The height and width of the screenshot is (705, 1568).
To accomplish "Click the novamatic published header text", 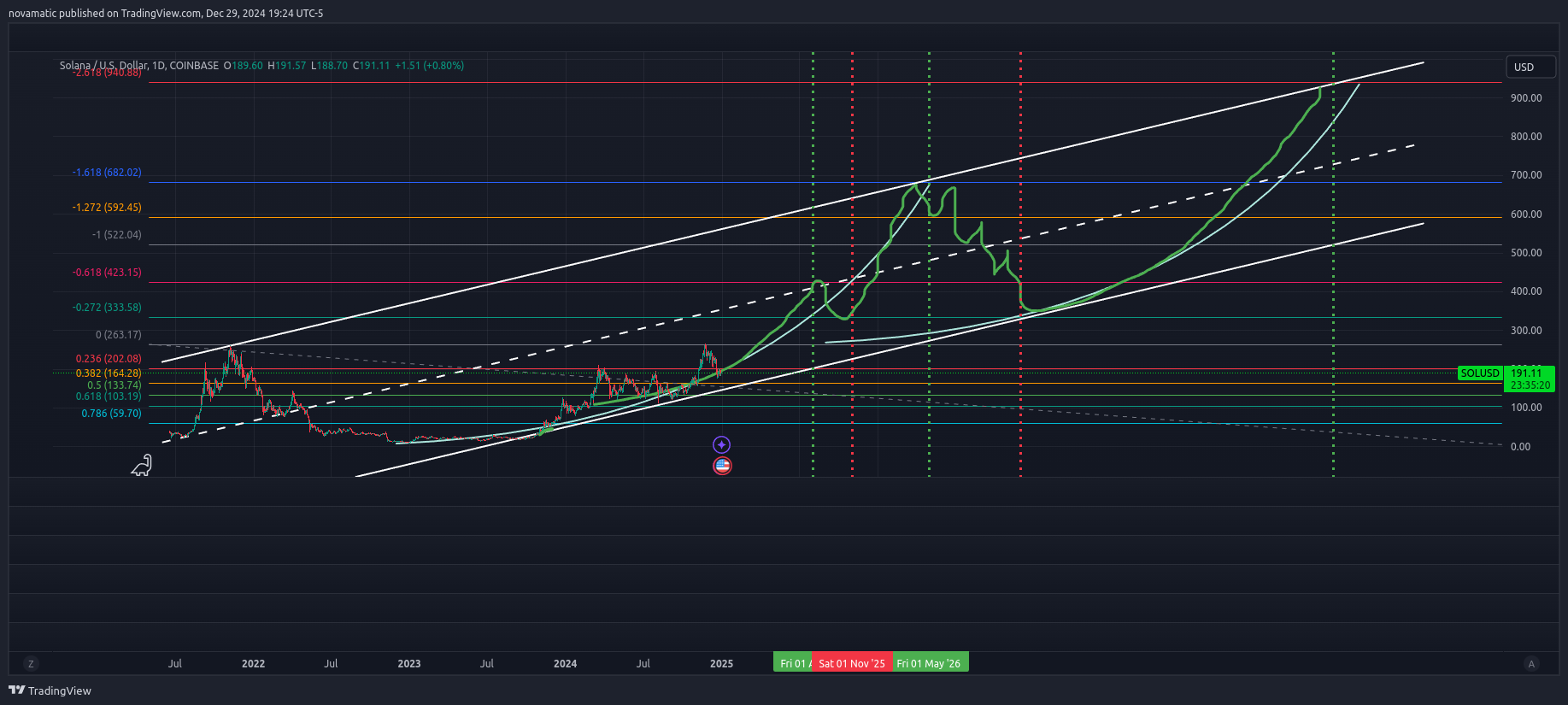I will click(x=166, y=14).
